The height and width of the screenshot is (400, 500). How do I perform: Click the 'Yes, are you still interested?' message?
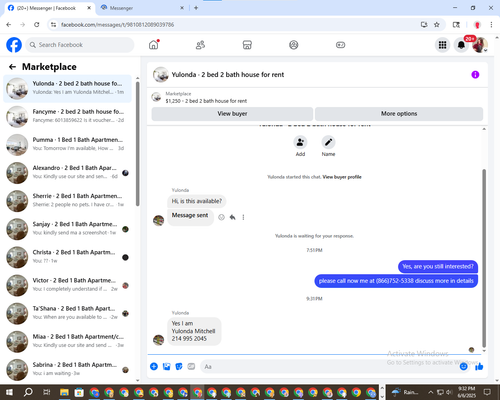(438, 267)
